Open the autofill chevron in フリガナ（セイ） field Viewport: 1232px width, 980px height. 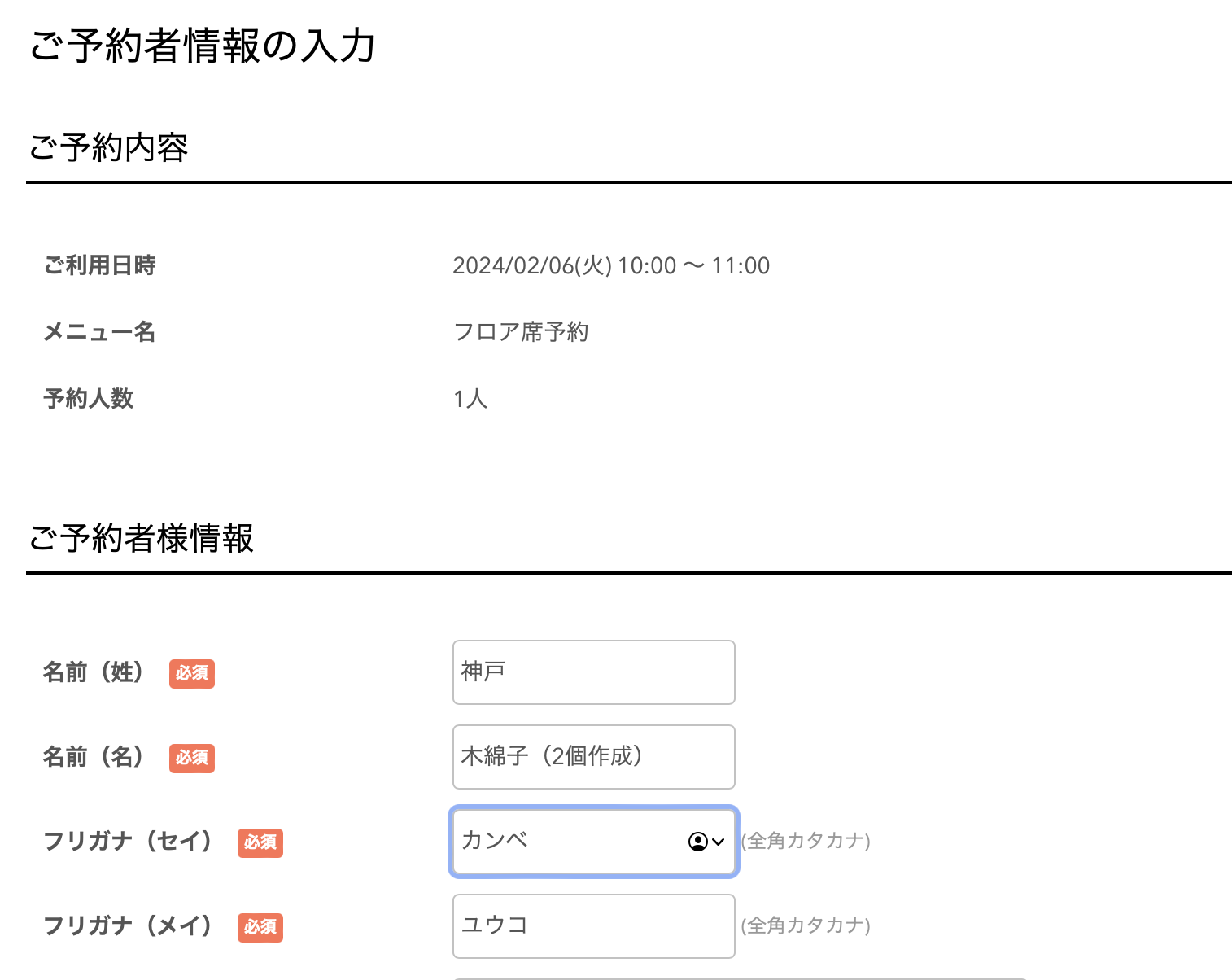(718, 842)
